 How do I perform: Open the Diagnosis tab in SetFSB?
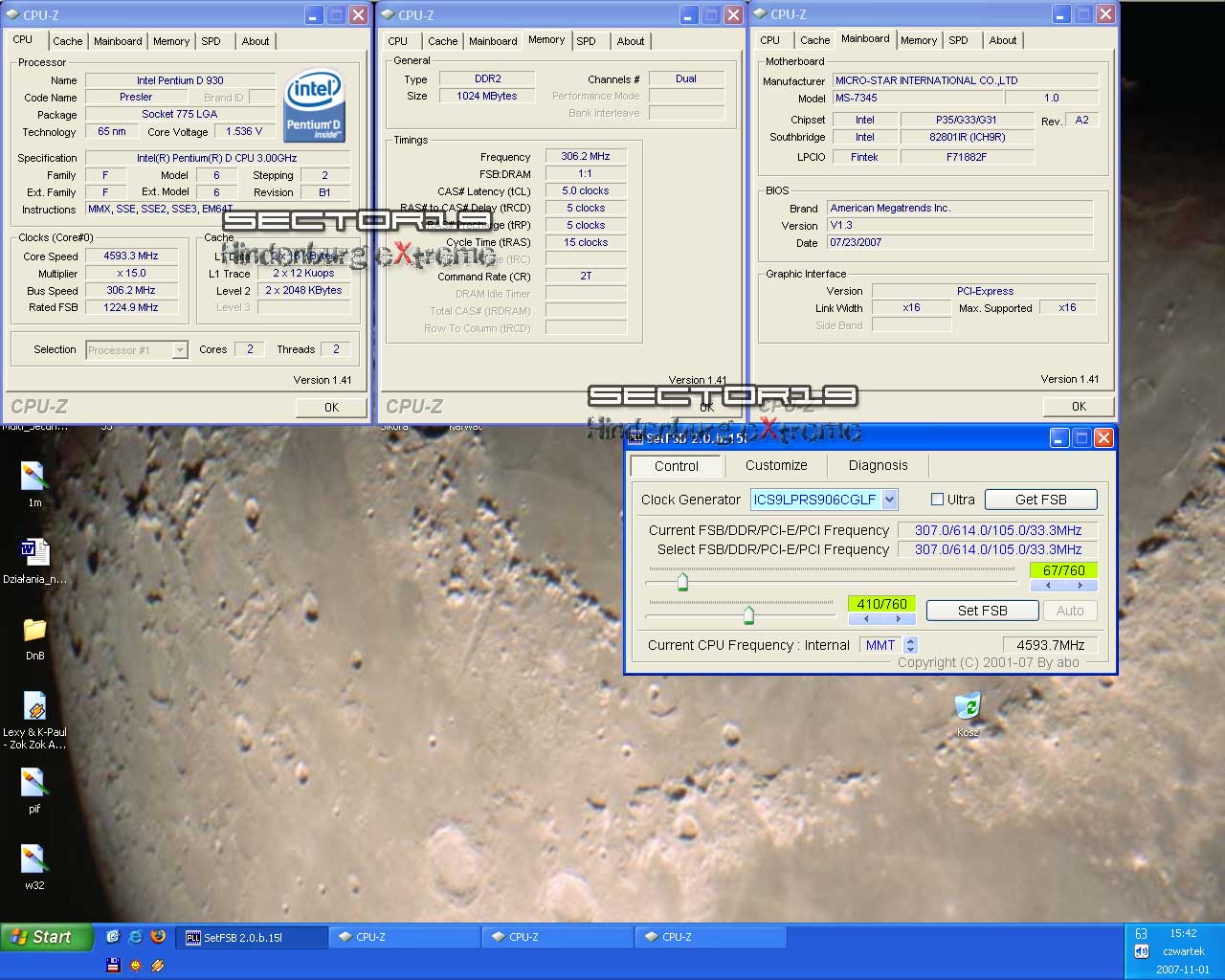tap(878, 465)
